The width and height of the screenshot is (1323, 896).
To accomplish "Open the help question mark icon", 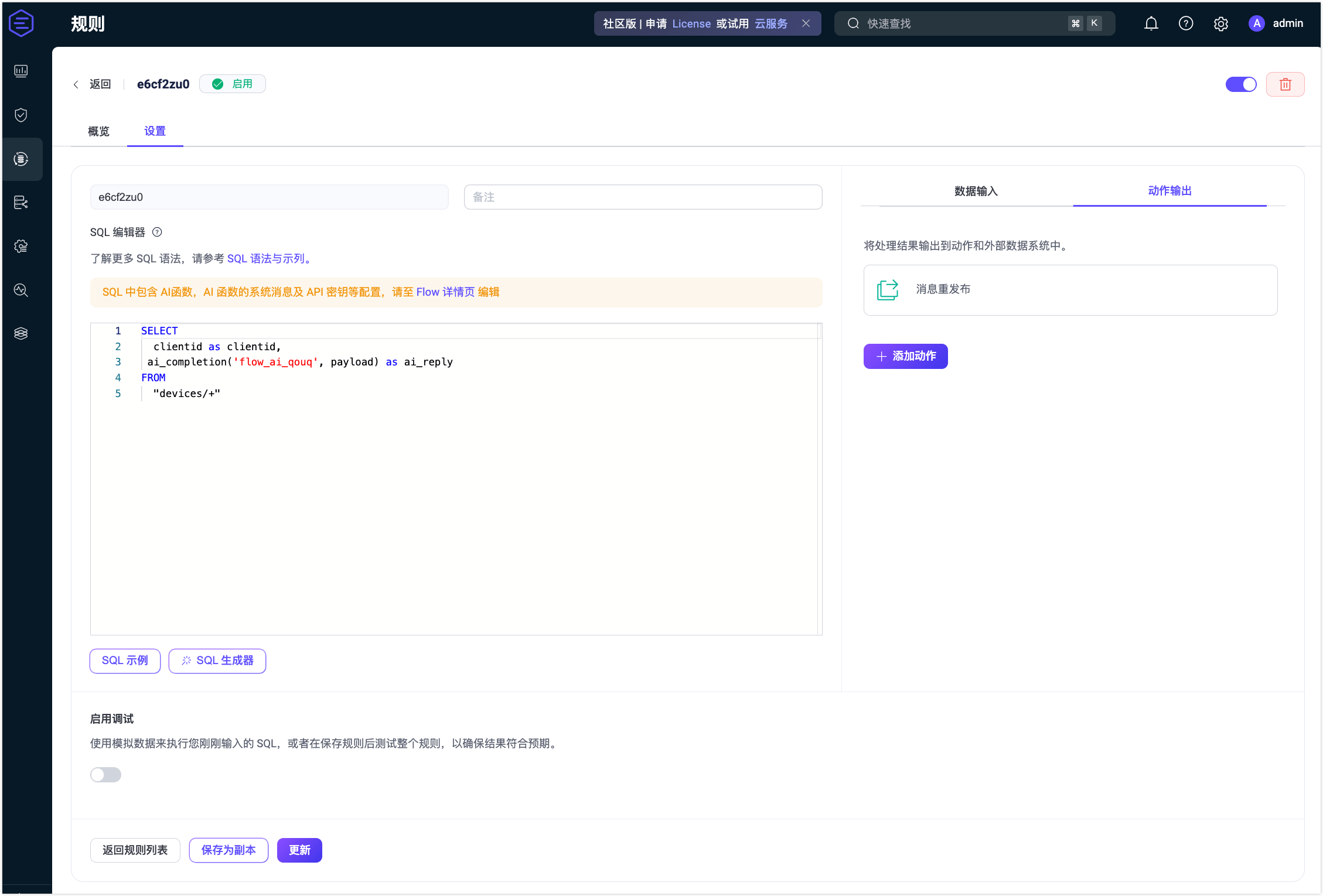I will [1185, 23].
